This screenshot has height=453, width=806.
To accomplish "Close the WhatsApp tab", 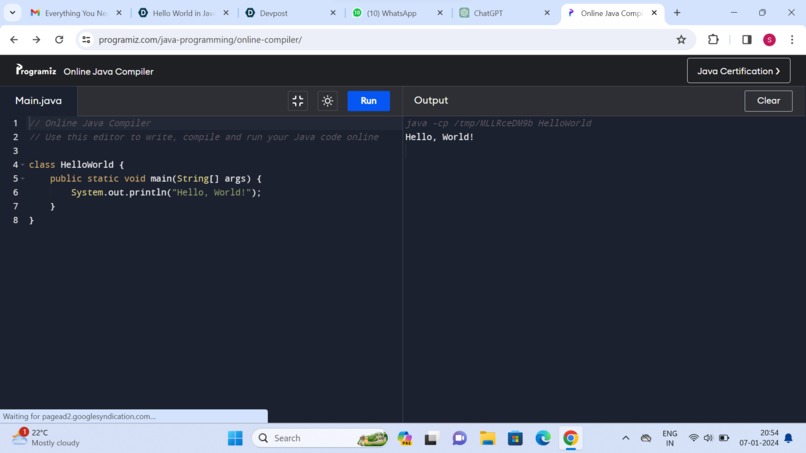I will (x=440, y=13).
